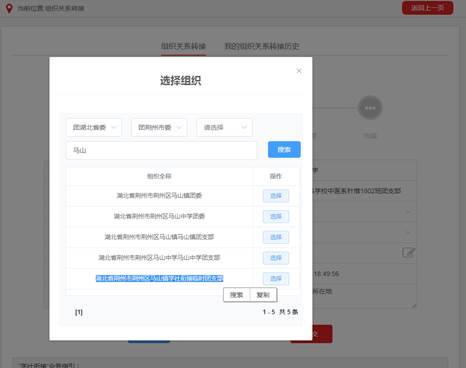Open the 团湖北省委 province dropdown
The height and width of the screenshot is (368, 466).
[94, 127]
